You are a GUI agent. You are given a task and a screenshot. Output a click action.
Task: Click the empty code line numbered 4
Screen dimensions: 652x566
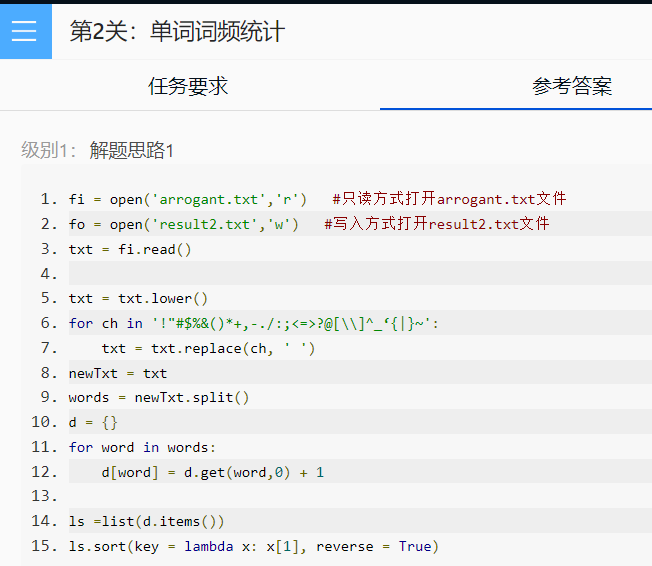(x=300, y=273)
